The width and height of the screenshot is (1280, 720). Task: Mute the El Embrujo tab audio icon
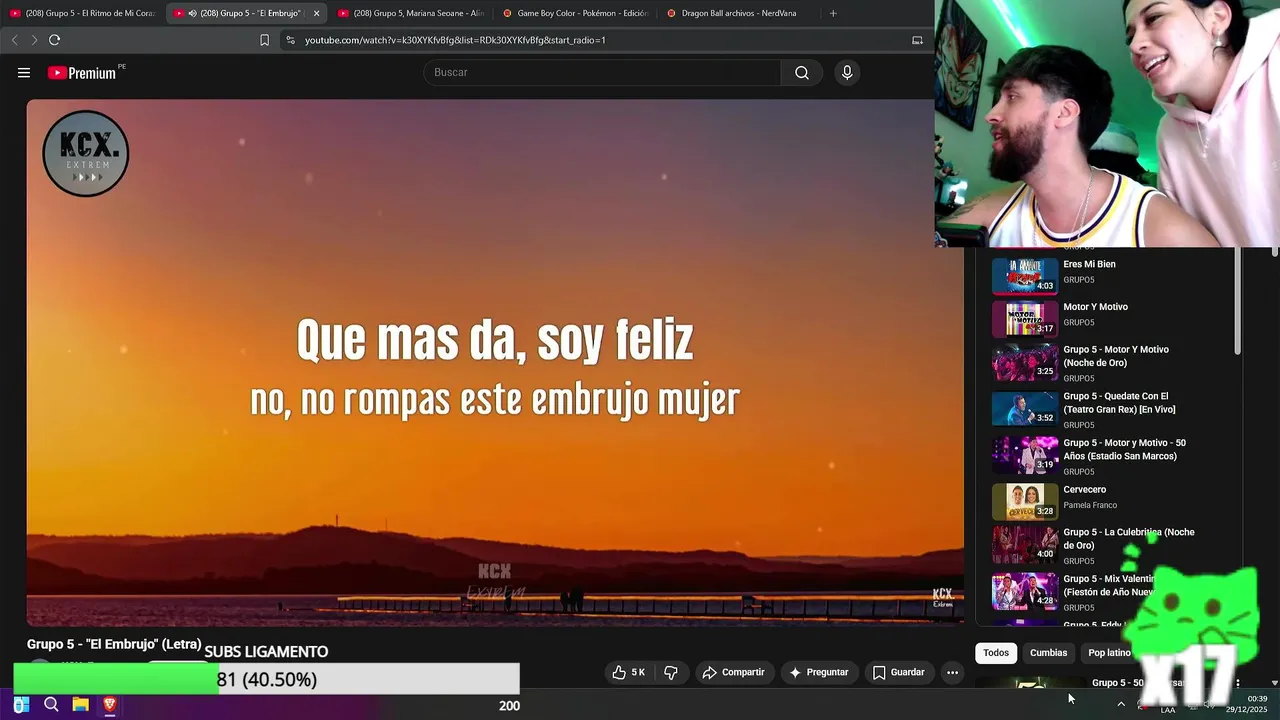point(192,13)
